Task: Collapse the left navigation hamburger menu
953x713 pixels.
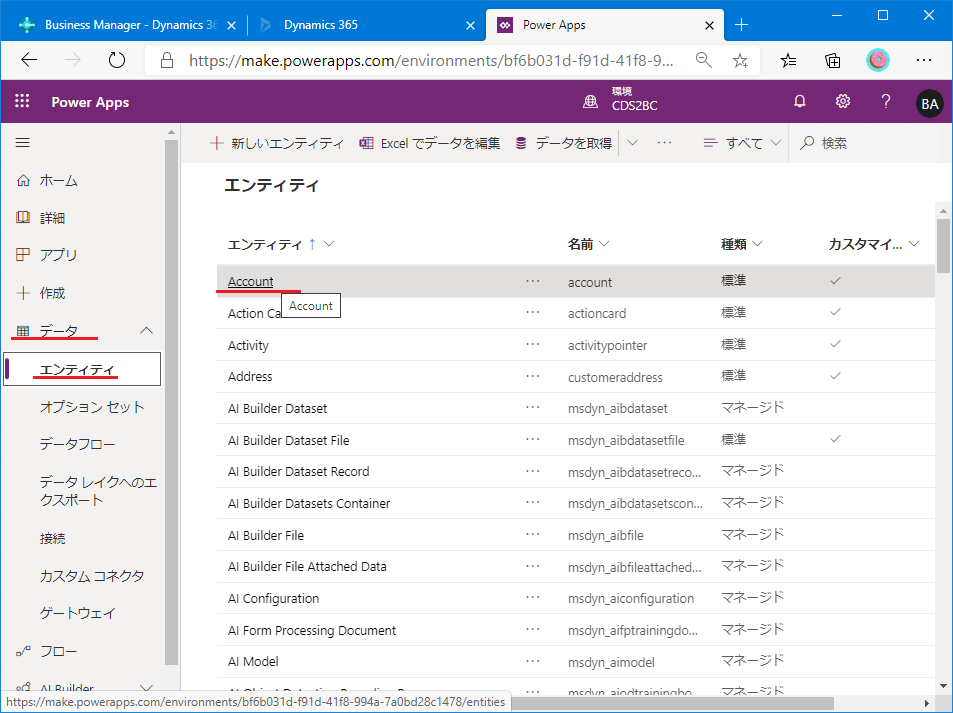Action: click(x=22, y=143)
